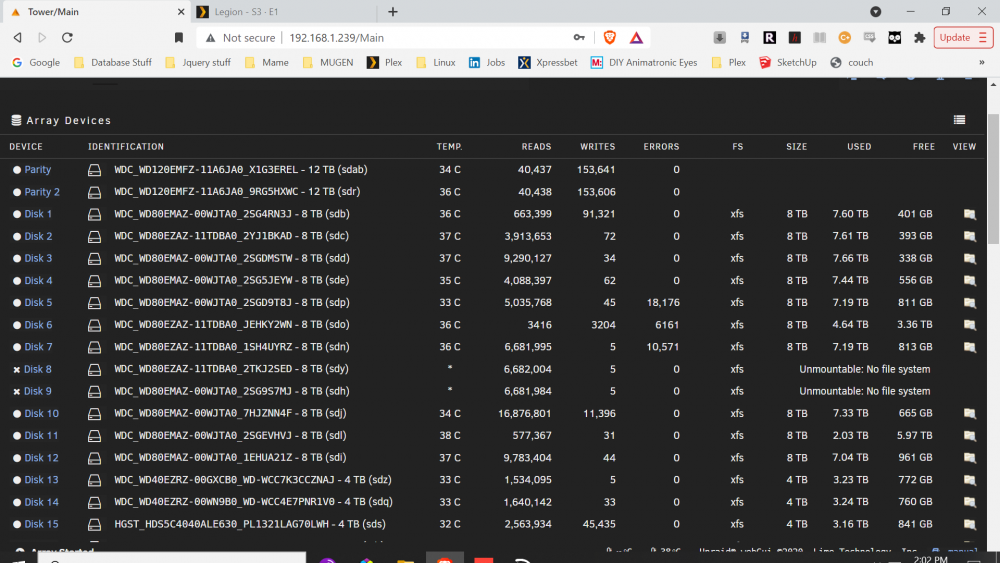
Task: Browse Disk 12 contents via view icon
Action: 969,458
